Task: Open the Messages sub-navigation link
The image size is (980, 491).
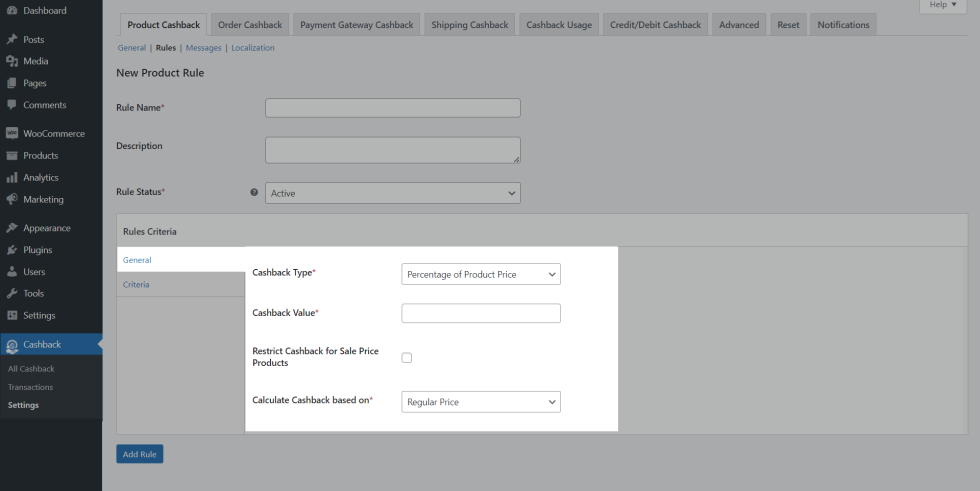Action: [x=203, y=48]
